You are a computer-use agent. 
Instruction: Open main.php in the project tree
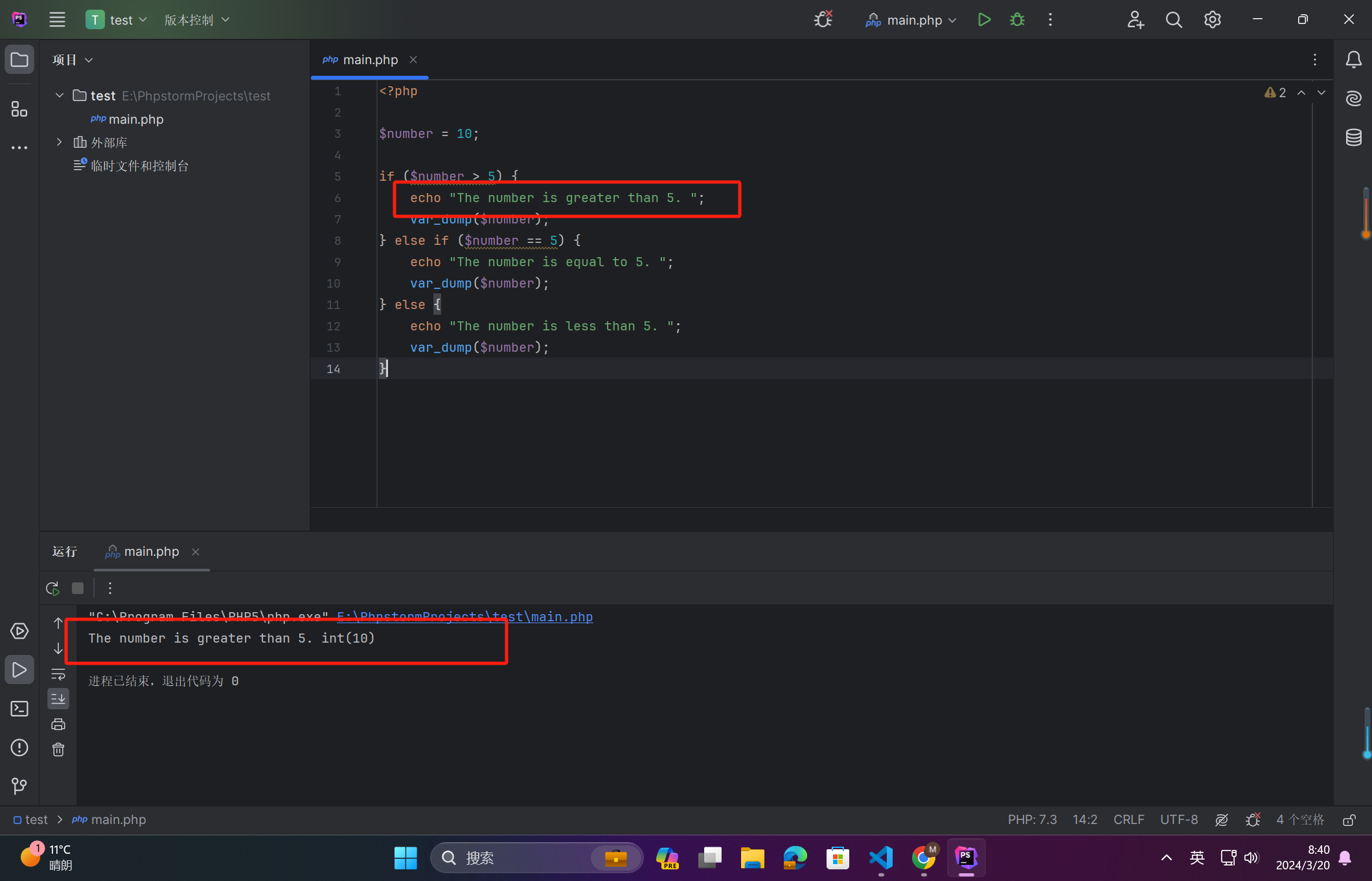point(135,119)
